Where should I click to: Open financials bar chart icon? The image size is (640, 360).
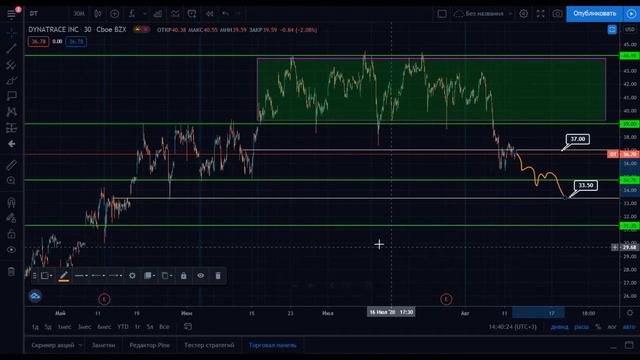tap(158, 13)
